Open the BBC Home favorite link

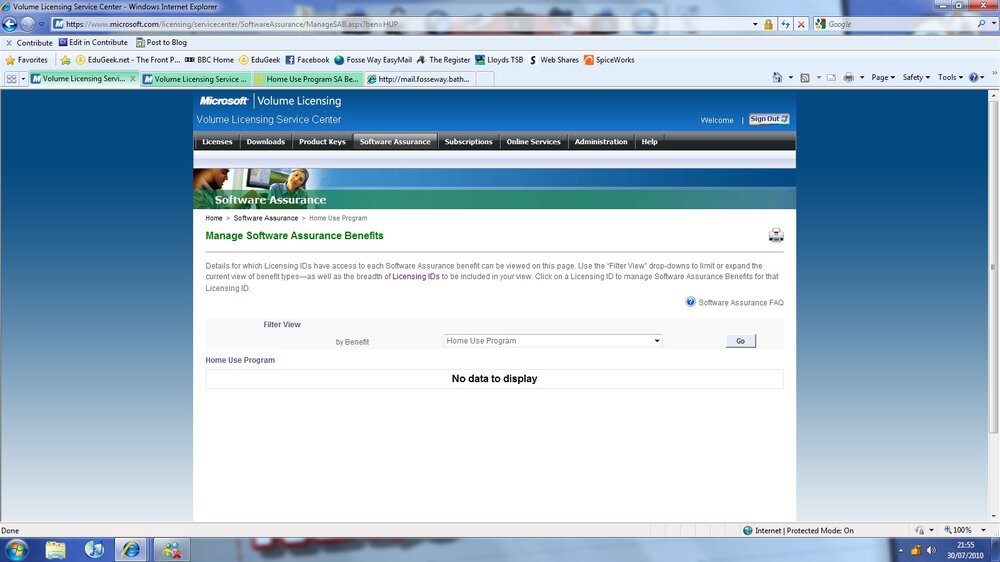(209, 60)
